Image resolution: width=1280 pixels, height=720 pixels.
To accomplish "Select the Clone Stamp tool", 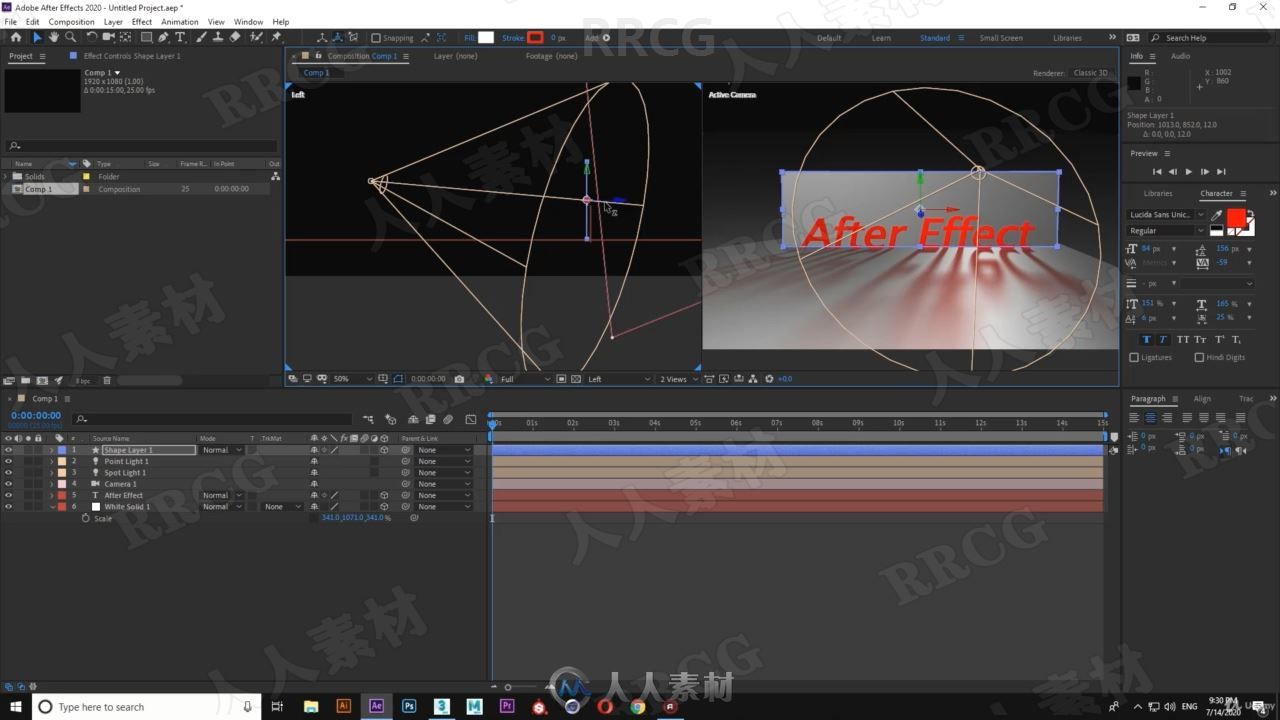I will click(x=217, y=37).
